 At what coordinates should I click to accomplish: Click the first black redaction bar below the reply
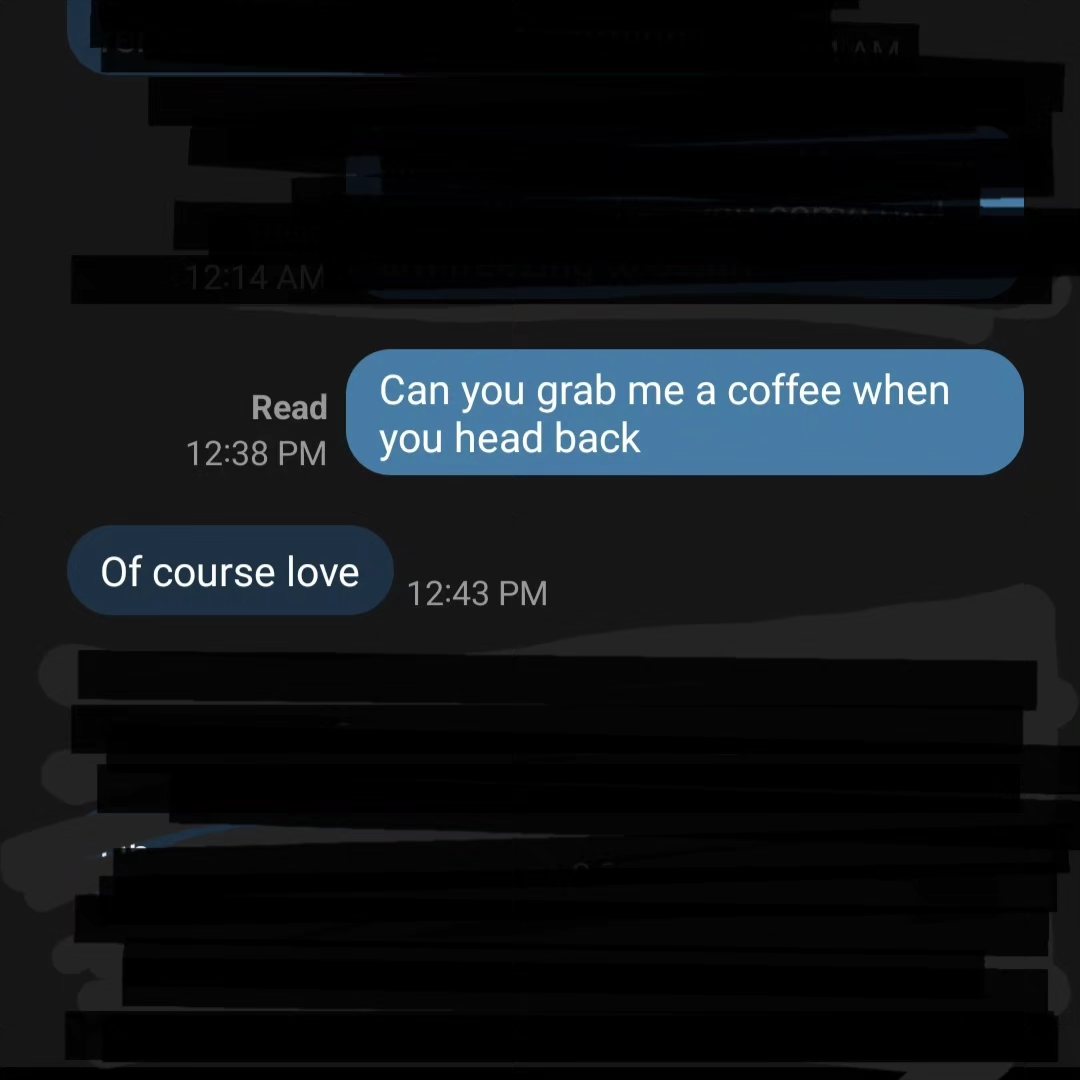pyautogui.click(x=557, y=680)
